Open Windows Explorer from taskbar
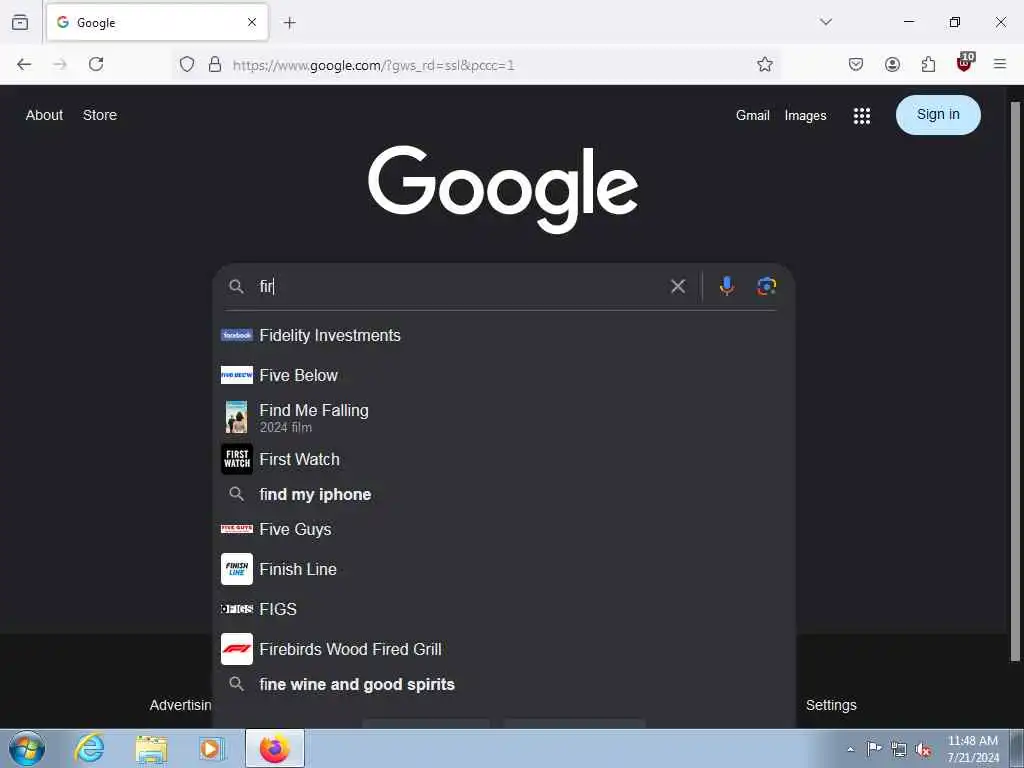The image size is (1024, 768). [x=152, y=749]
